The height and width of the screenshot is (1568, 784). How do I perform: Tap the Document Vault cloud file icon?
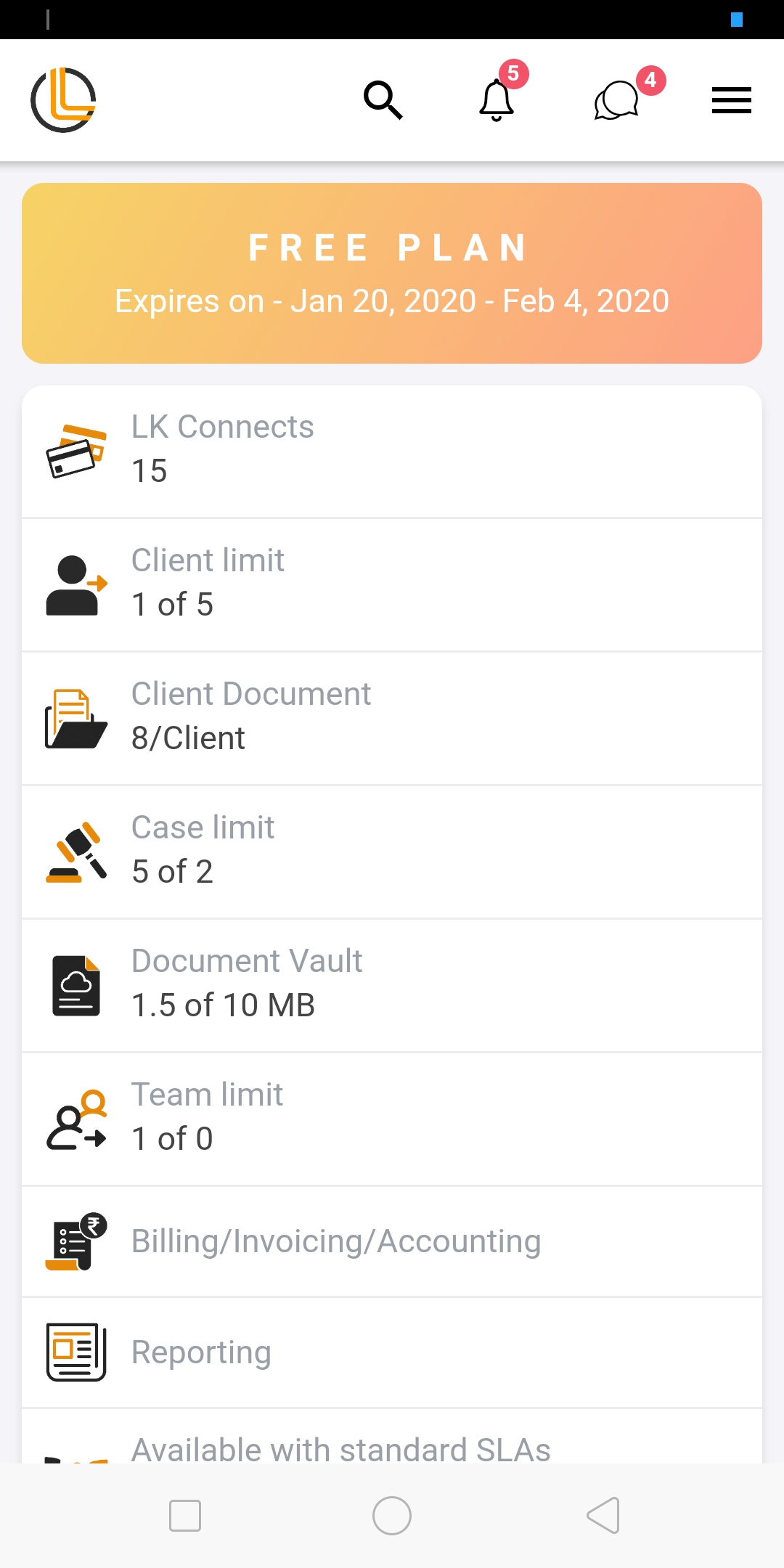[76, 986]
